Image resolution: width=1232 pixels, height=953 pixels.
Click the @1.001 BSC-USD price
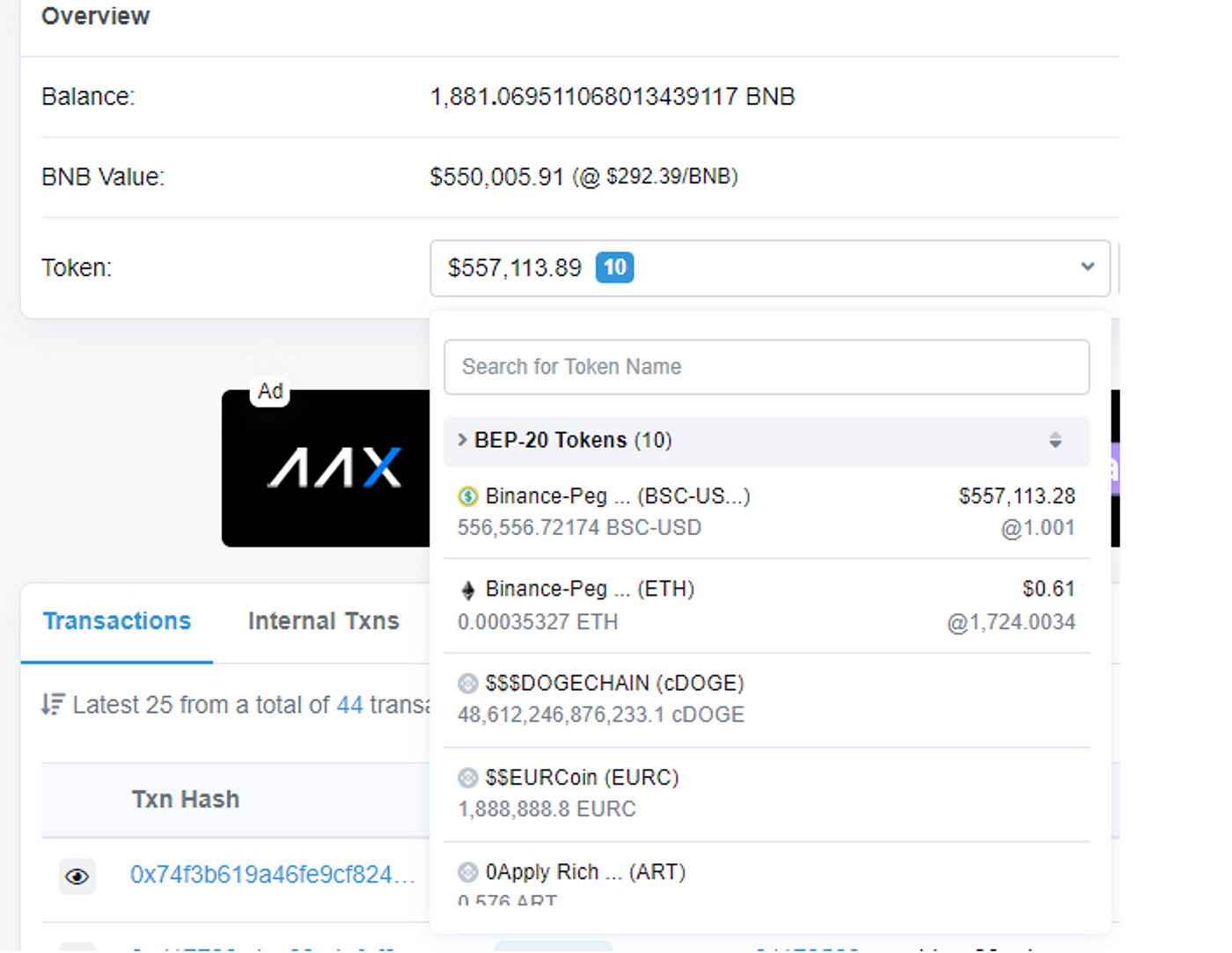coord(1038,528)
